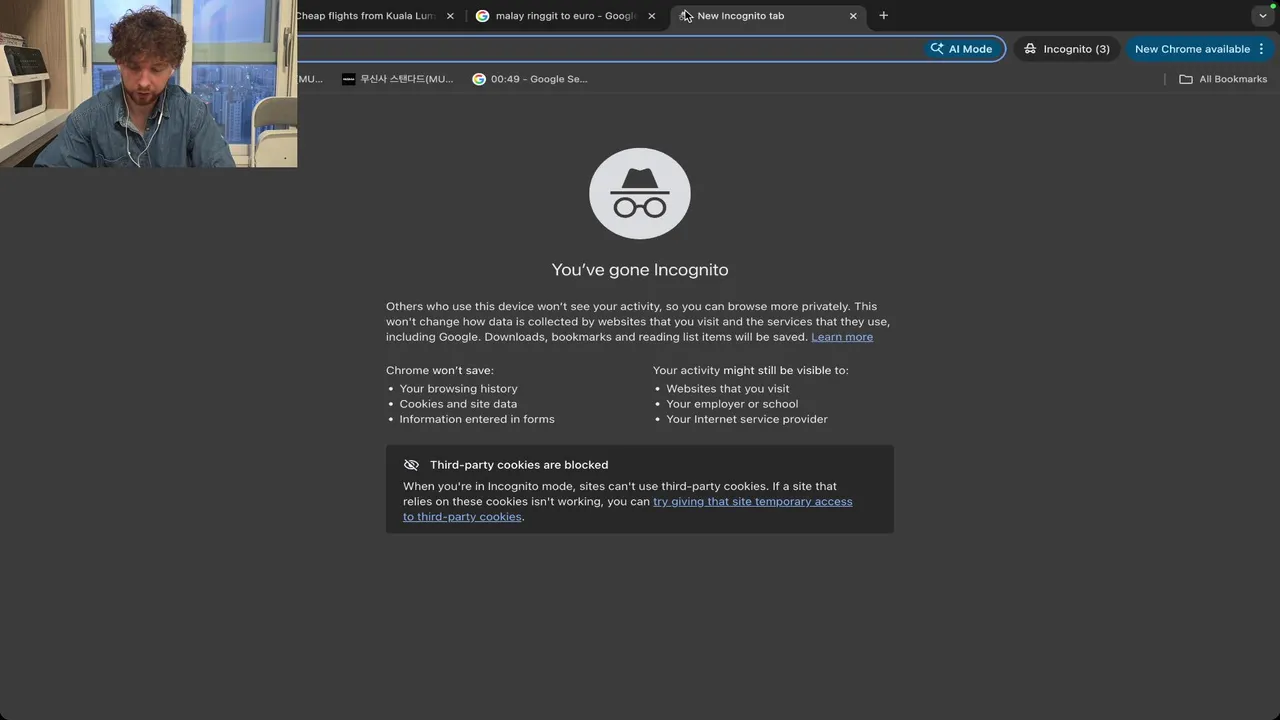This screenshot has width=1280, height=720.
Task: Switch to the Cheap flights from Kuala Lumpur tab
Action: click(365, 16)
